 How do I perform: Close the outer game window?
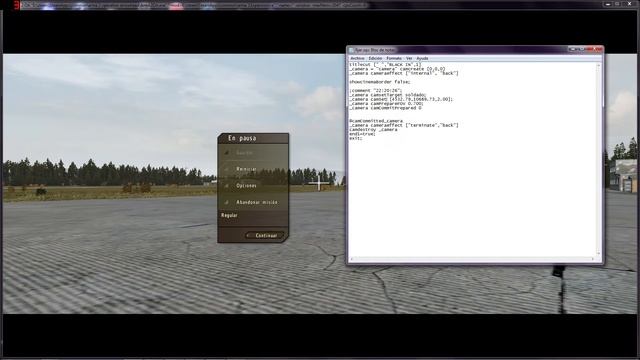pyautogui.click(x=629, y=4)
